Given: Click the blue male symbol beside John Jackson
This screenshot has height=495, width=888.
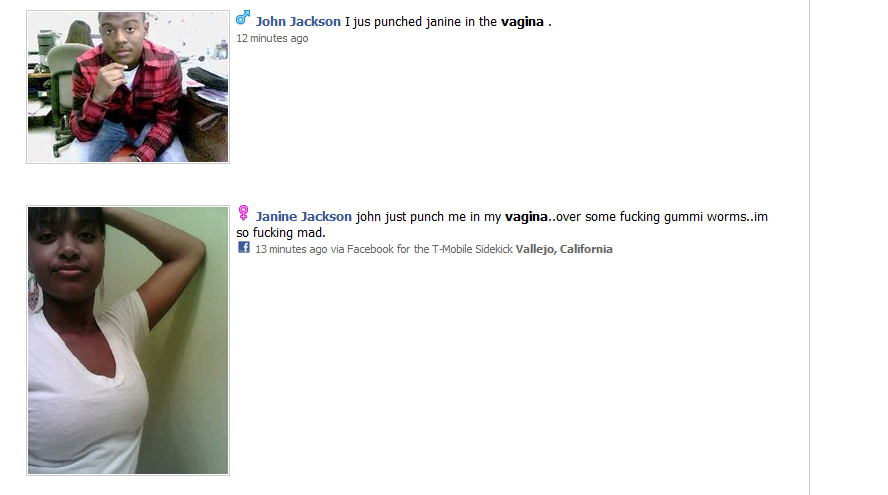Looking at the screenshot, I should pyautogui.click(x=243, y=18).
